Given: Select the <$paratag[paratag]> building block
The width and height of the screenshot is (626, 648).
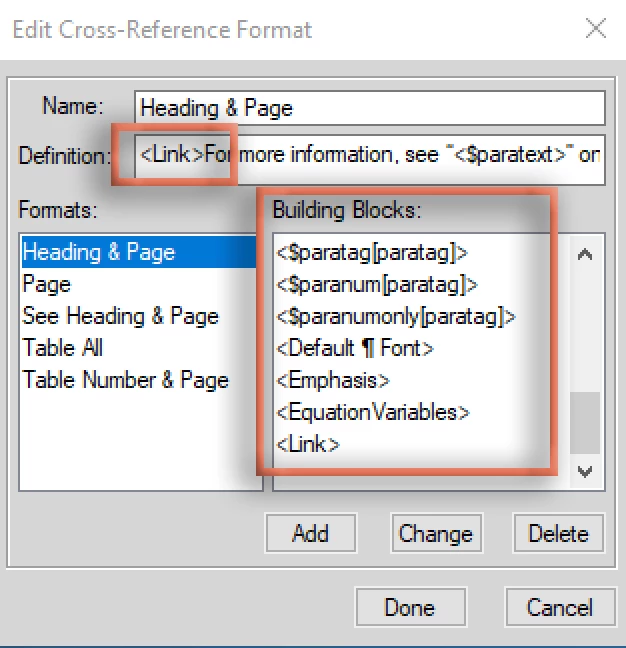Looking at the screenshot, I should pos(372,253).
